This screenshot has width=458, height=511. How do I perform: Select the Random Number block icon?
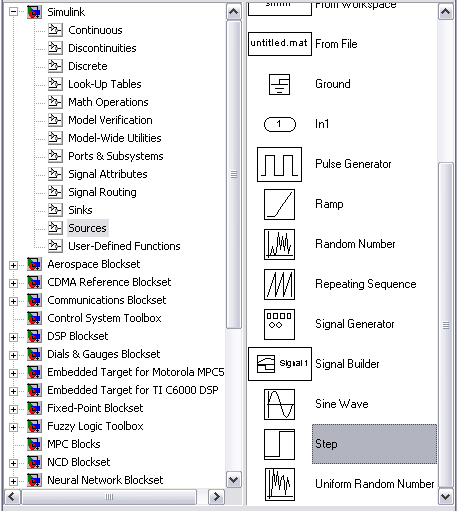pos(279,244)
